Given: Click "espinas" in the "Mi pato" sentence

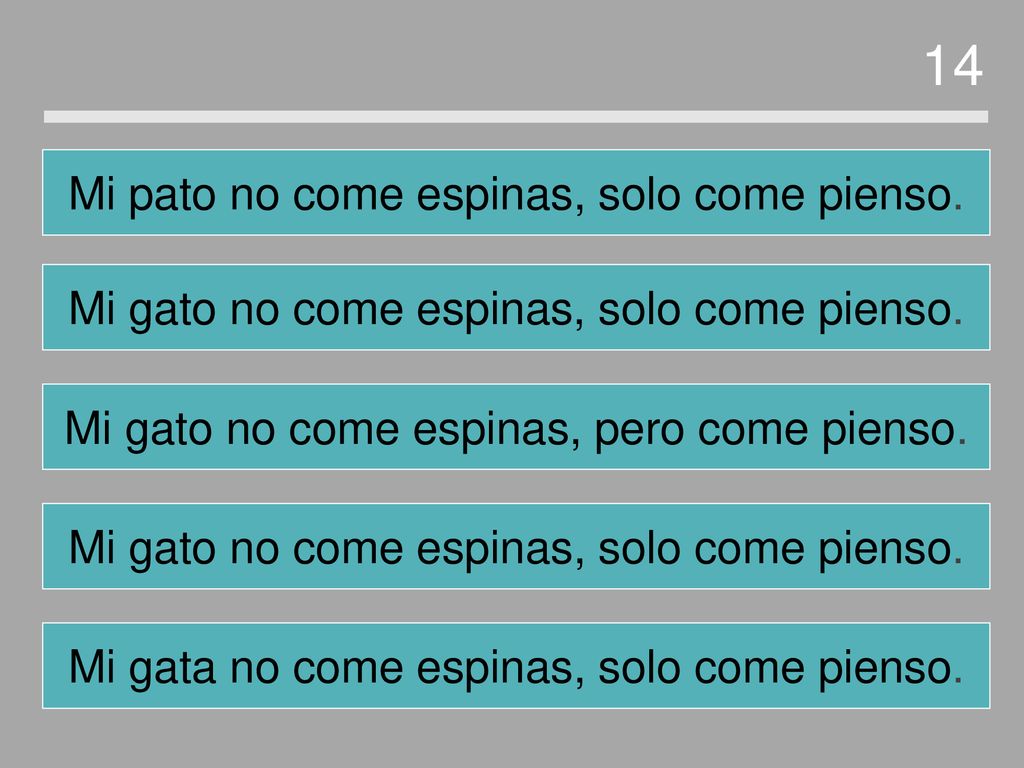Looking at the screenshot, I should 500,195.
